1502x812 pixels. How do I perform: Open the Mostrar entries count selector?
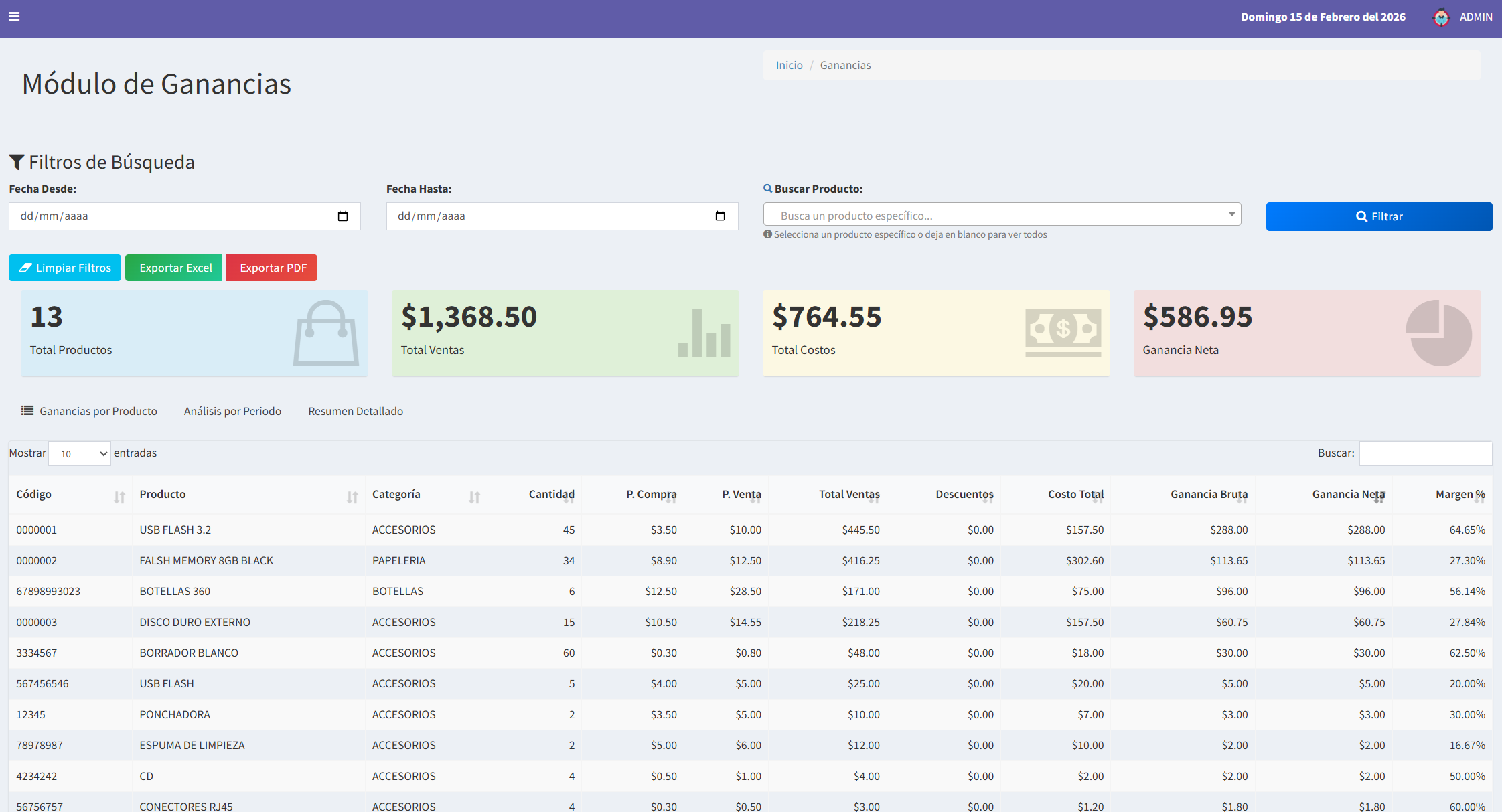click(x=80, y=454)
